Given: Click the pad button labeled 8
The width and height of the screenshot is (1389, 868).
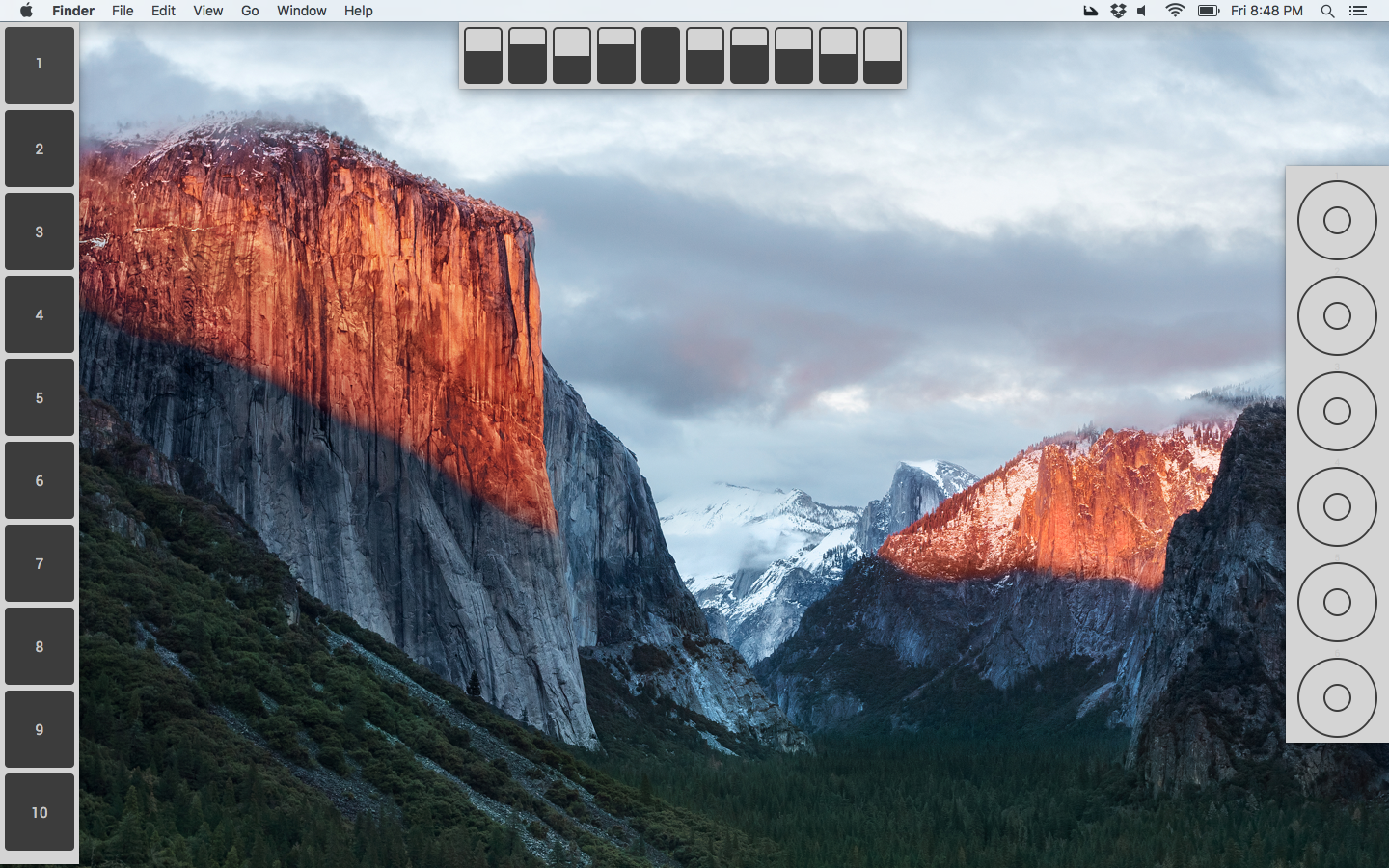Looking at the screenshot, I should 40,646.
